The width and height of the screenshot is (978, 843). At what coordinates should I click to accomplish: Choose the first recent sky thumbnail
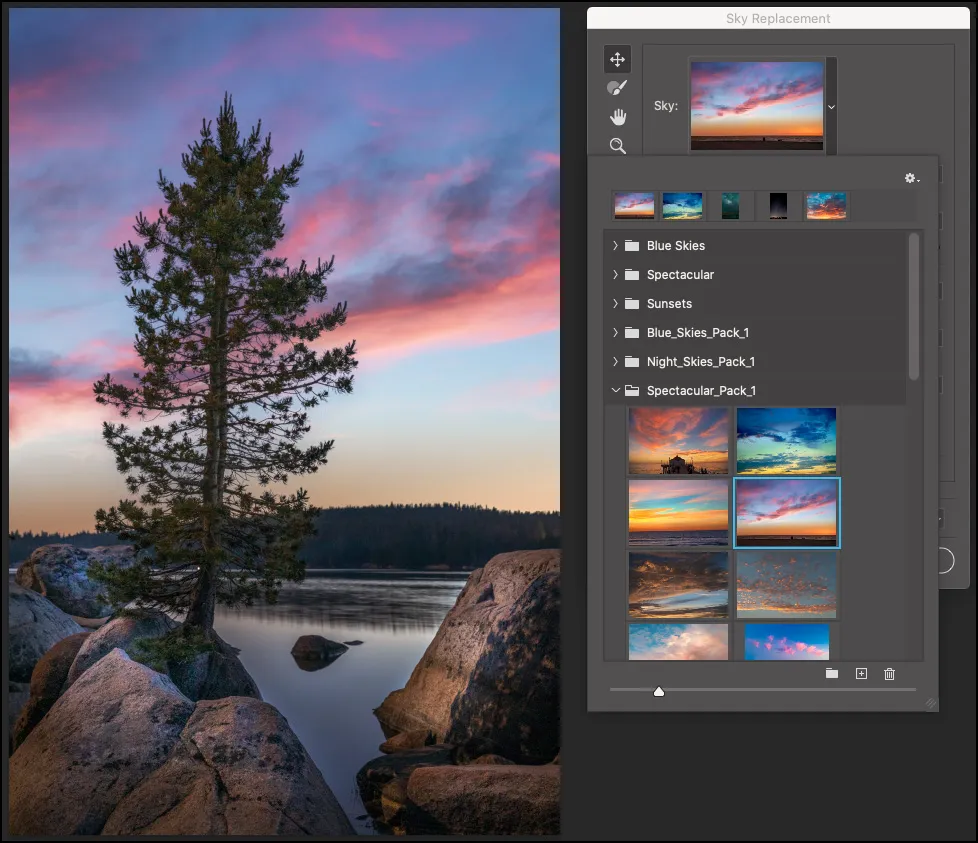point(634,206)
